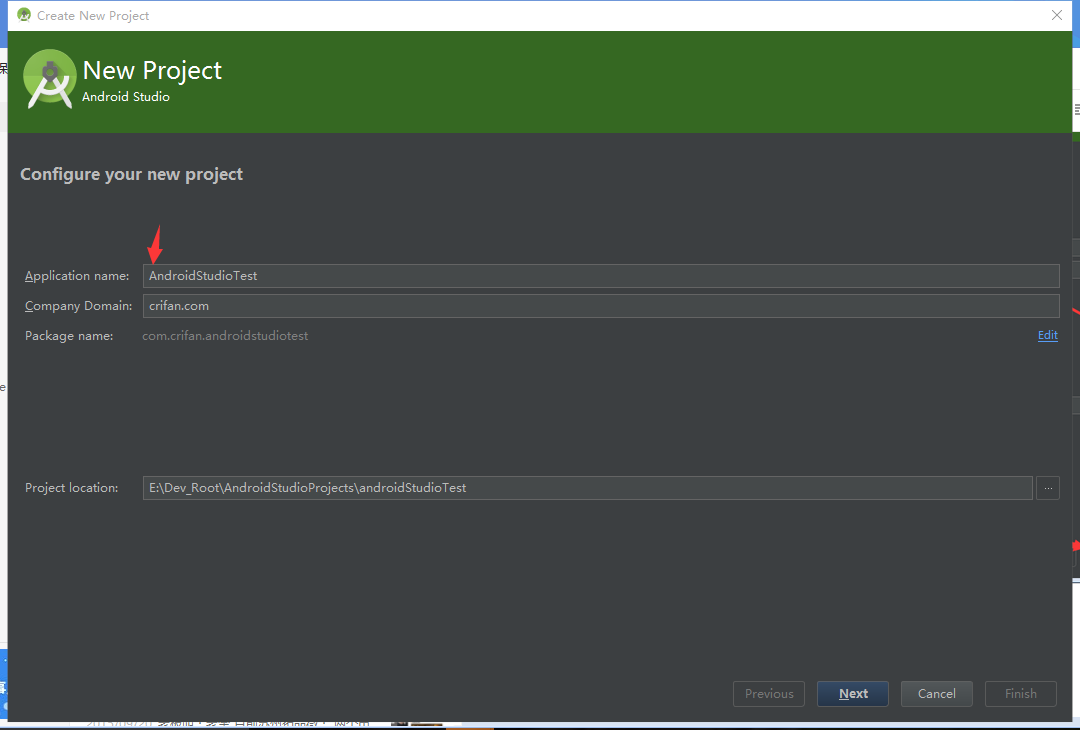Click the 'Project location:' label
The image size is (1080, 730).
click(x=72, y=488)
